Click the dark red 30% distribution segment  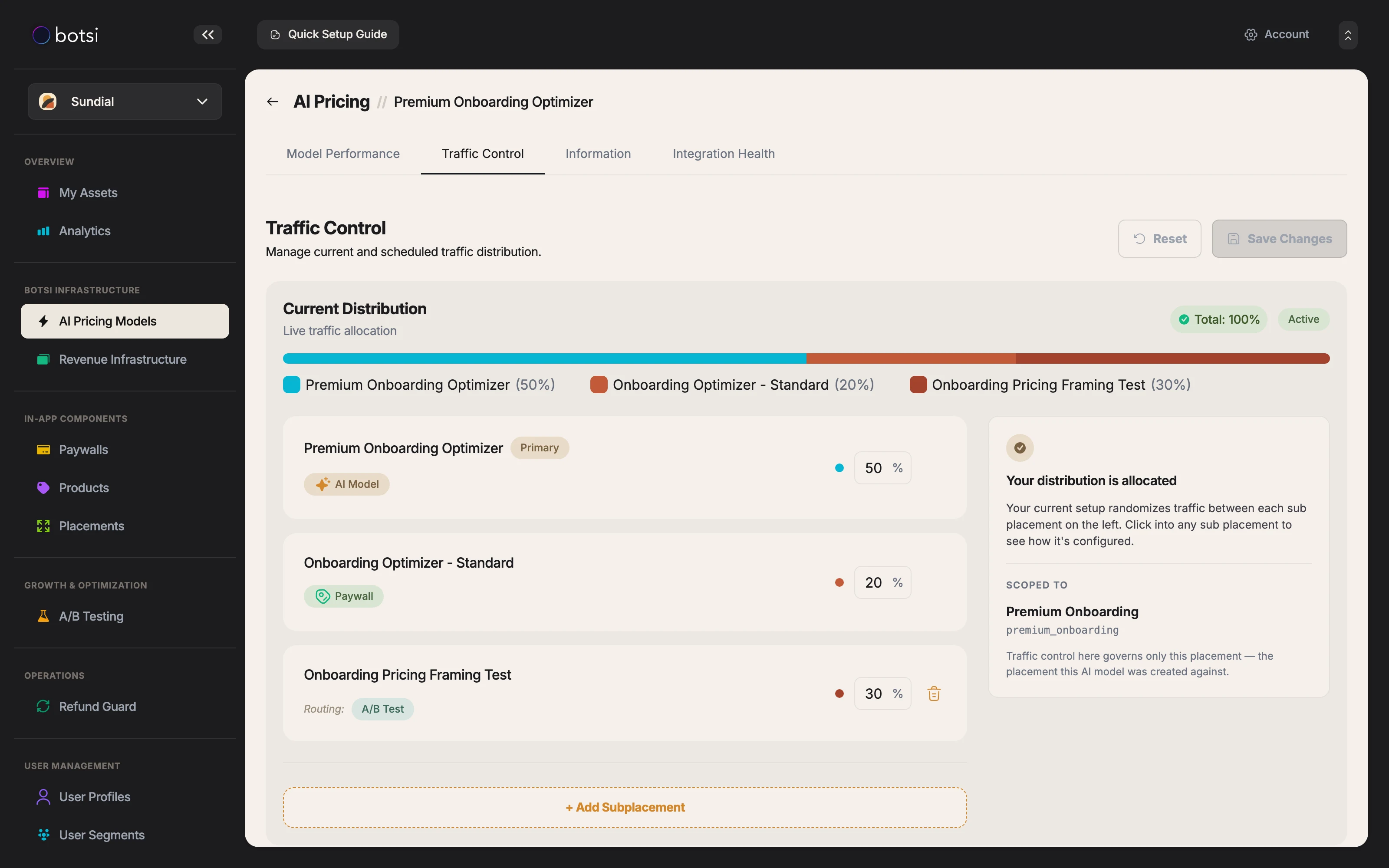click(x=1172, y=358)
